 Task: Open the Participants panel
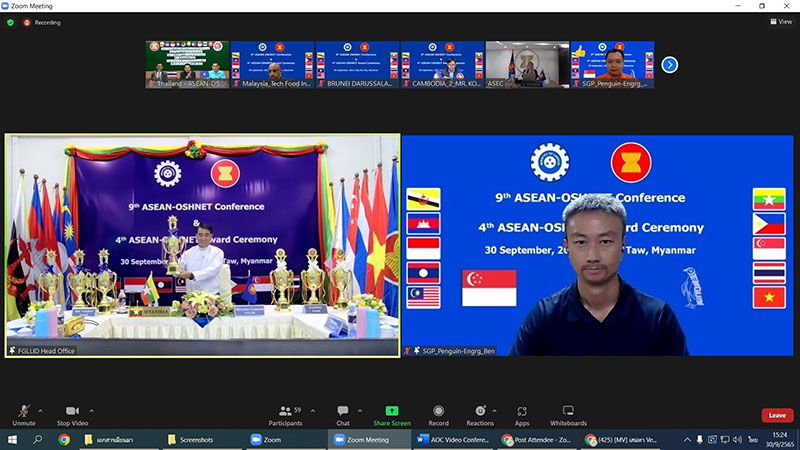(285, 412)
